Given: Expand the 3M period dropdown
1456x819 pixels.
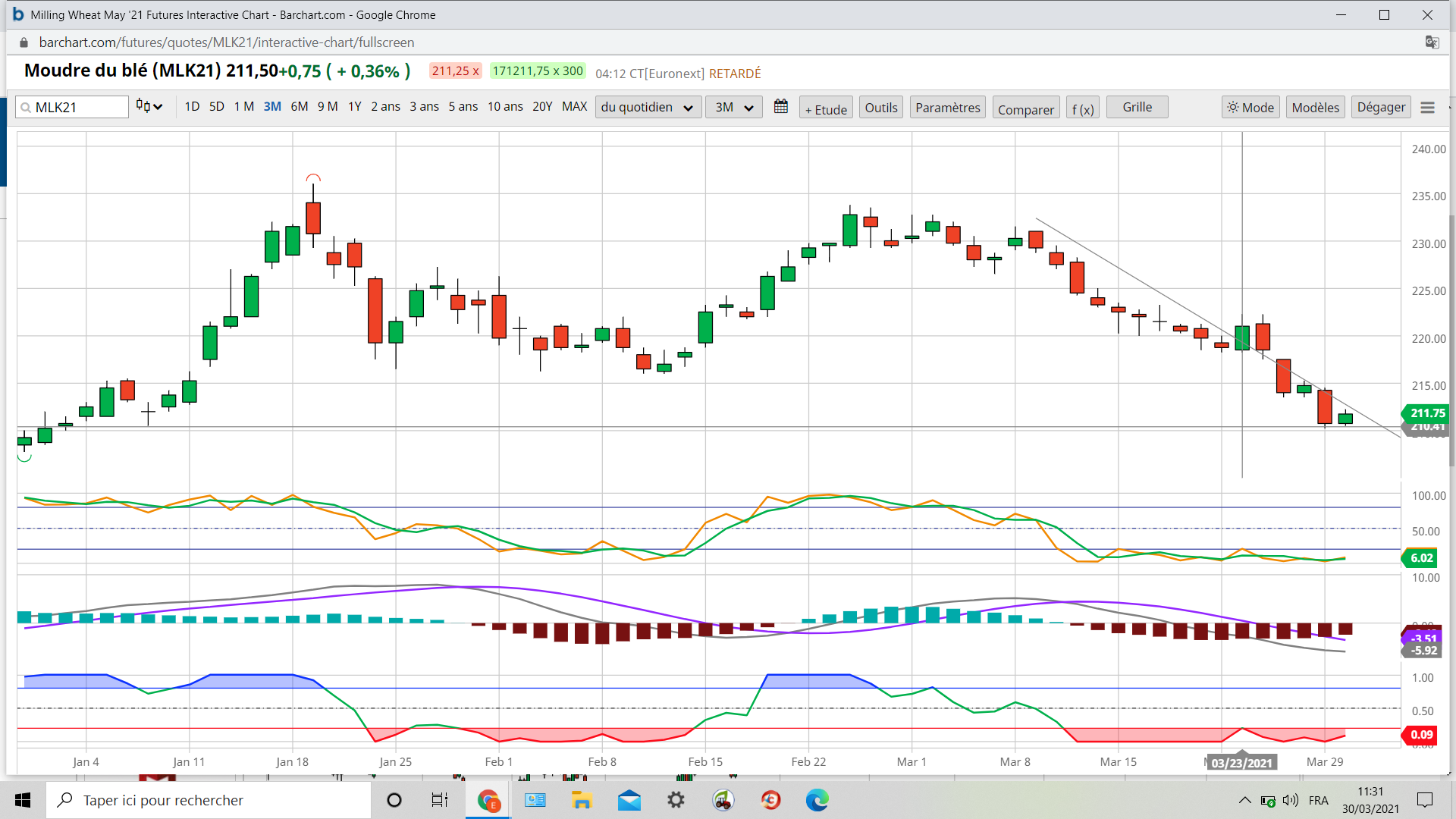Looking at the screenshot, I should click(733, 108).
